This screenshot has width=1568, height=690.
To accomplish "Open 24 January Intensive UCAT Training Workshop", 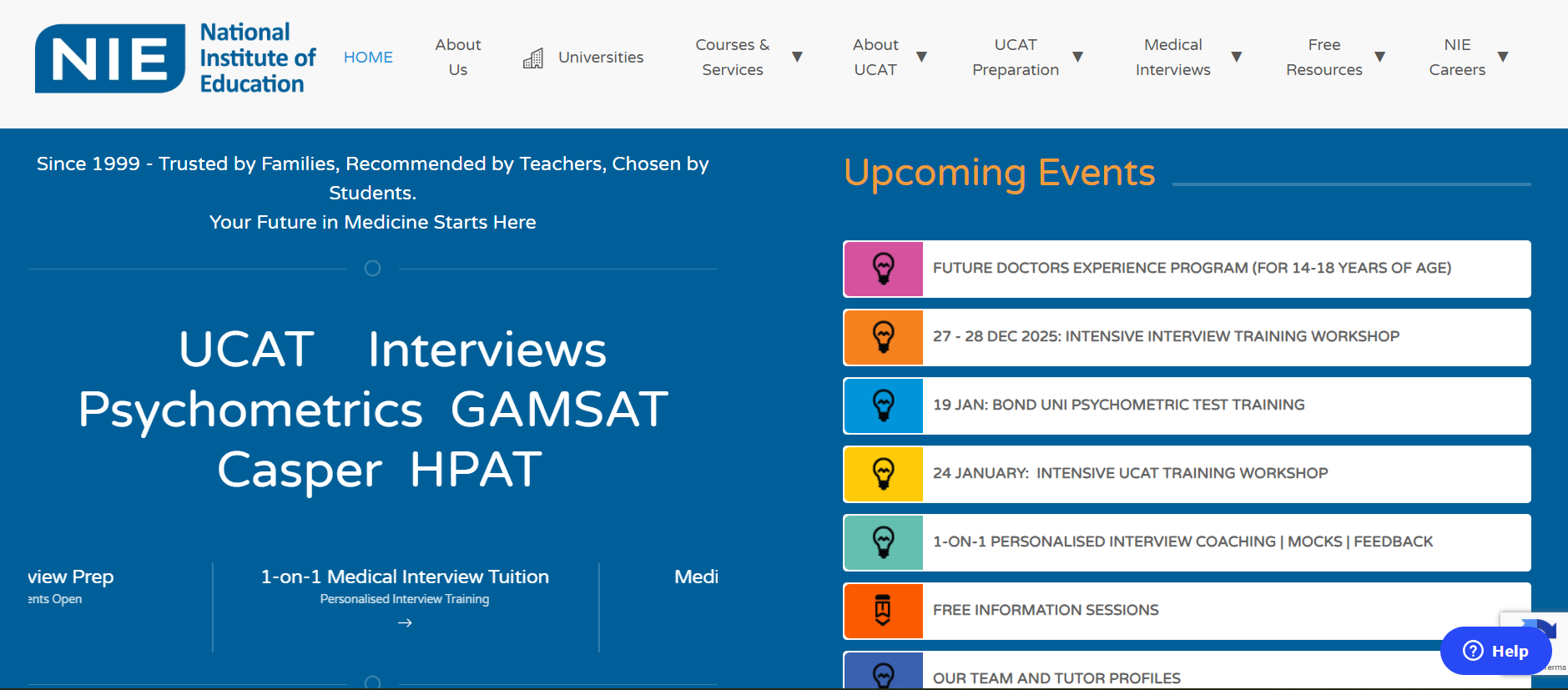I will 1187,474.
